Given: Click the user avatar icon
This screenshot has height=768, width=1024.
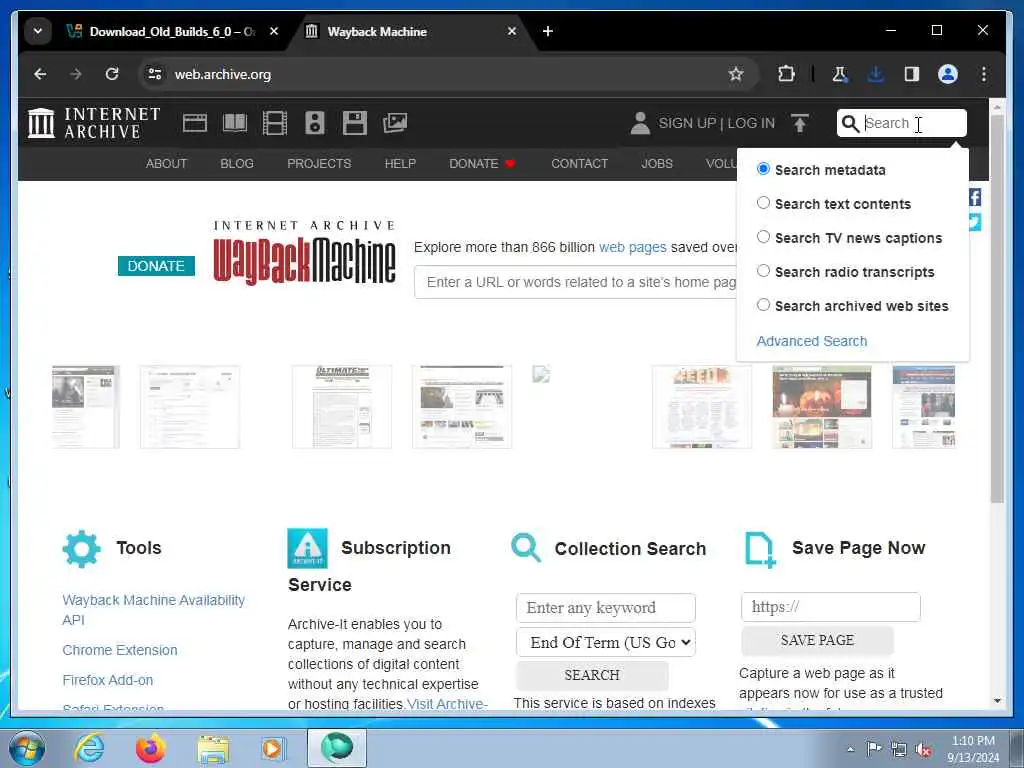Looking at the screenshot, I should tap(640, 123).
